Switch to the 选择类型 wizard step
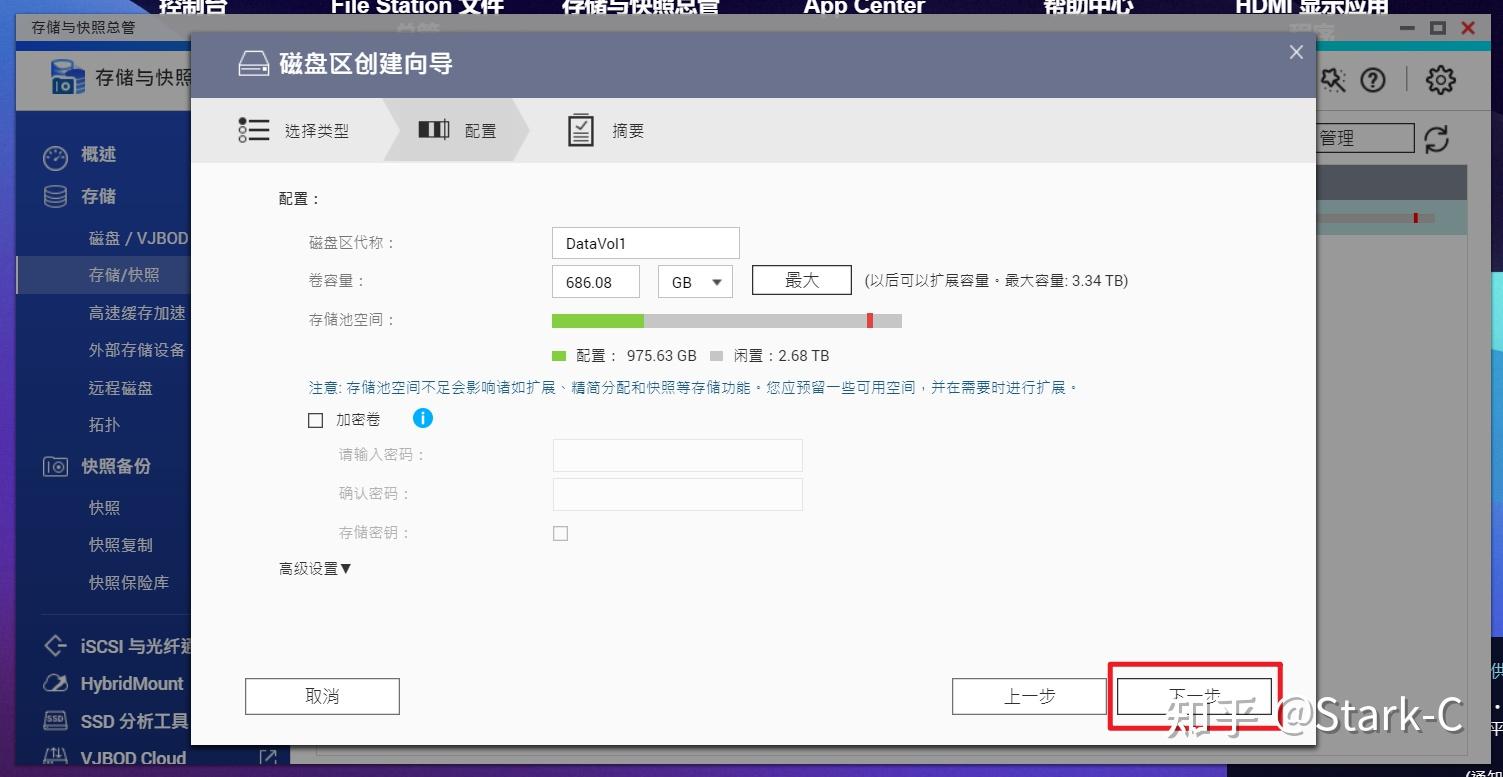The height and width of the screenshot is (777, 1503). (318, 129)
